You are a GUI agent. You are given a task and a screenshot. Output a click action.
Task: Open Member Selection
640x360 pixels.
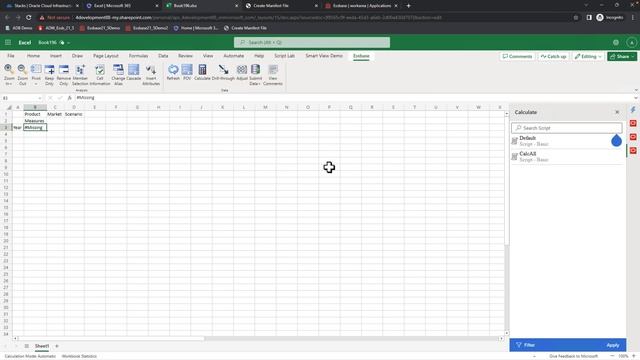point(80,74)
